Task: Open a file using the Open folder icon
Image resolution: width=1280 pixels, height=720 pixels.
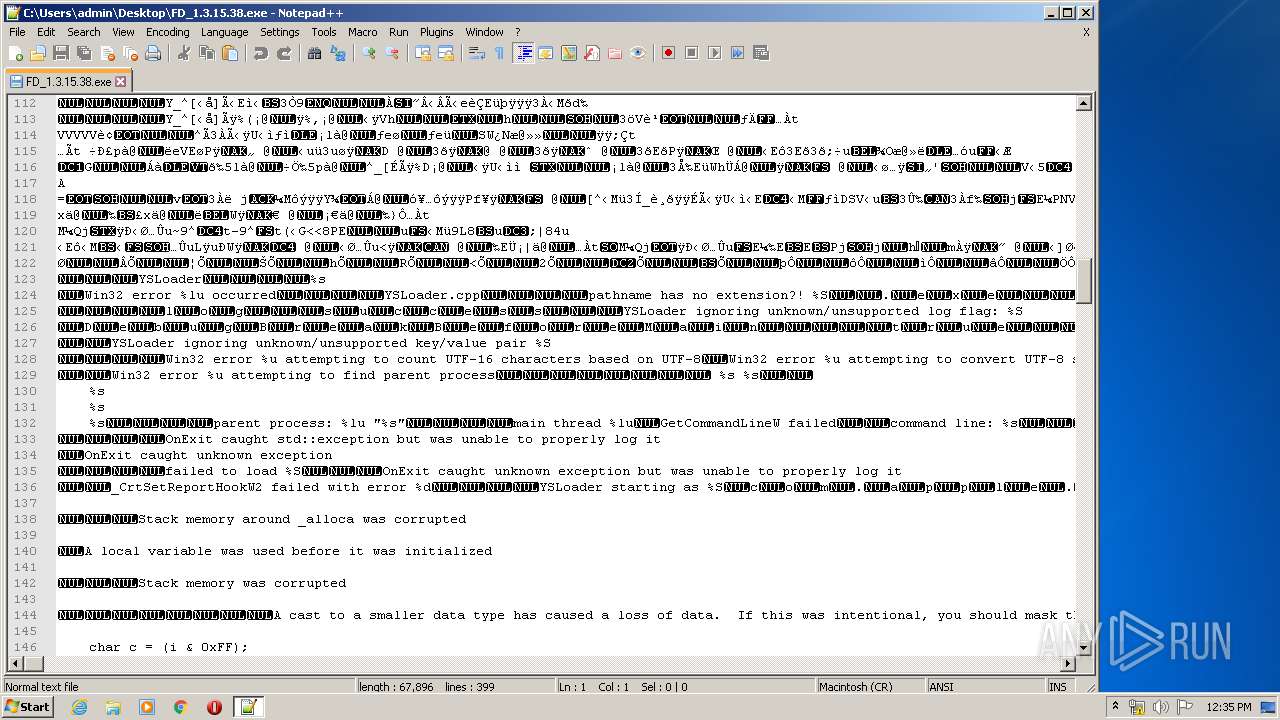Action: pyautogui.click(x=38, y=53)
